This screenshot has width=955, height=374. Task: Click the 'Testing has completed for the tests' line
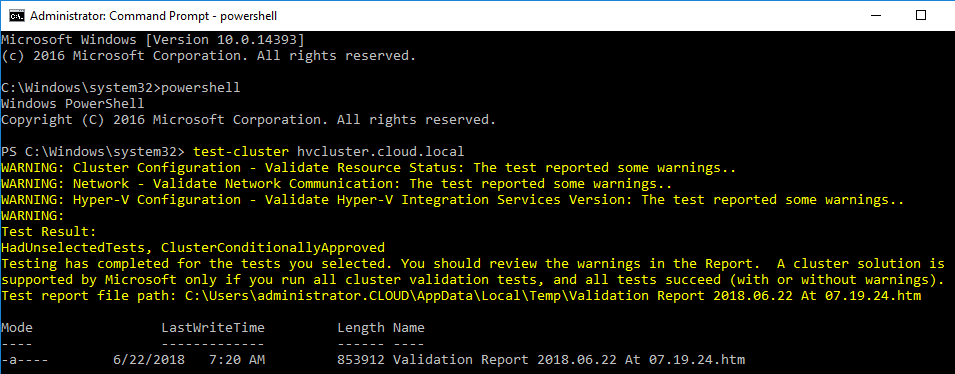click(x=473, y=264)
